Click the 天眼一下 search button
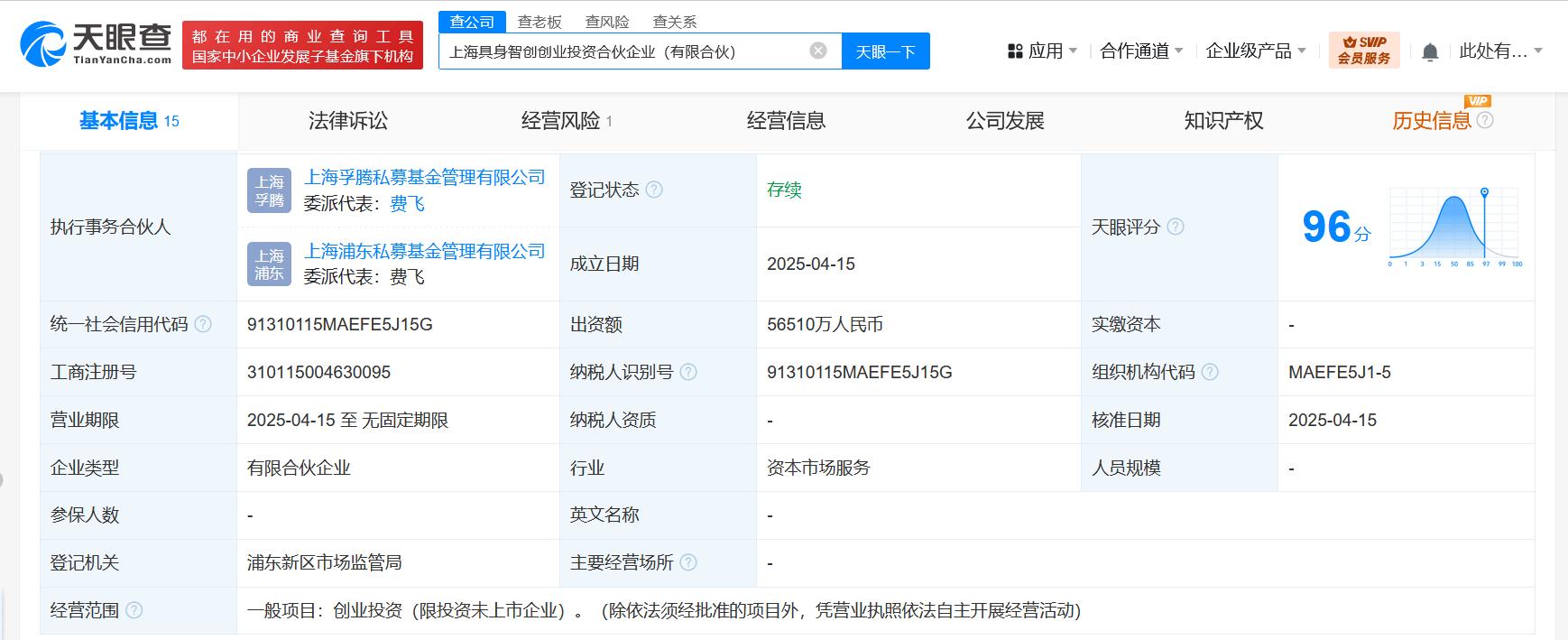Image resolution: width=1568 pixels, height=640 pixels. tap(886, 51)
